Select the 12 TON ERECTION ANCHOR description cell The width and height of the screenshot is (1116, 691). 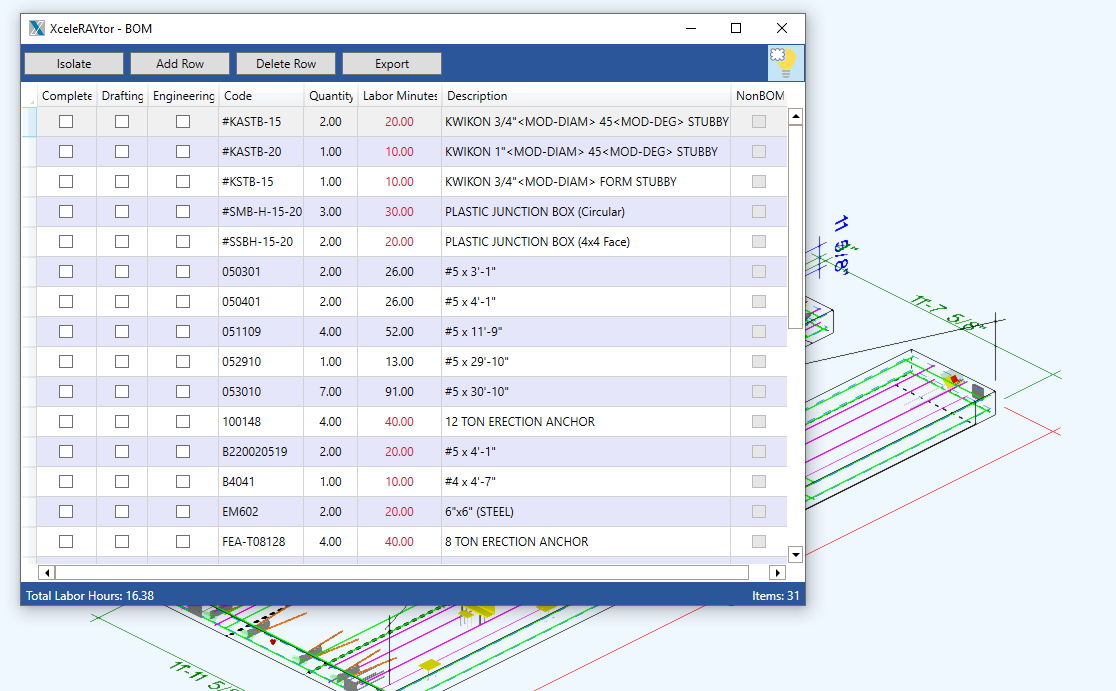click(520, 422)
